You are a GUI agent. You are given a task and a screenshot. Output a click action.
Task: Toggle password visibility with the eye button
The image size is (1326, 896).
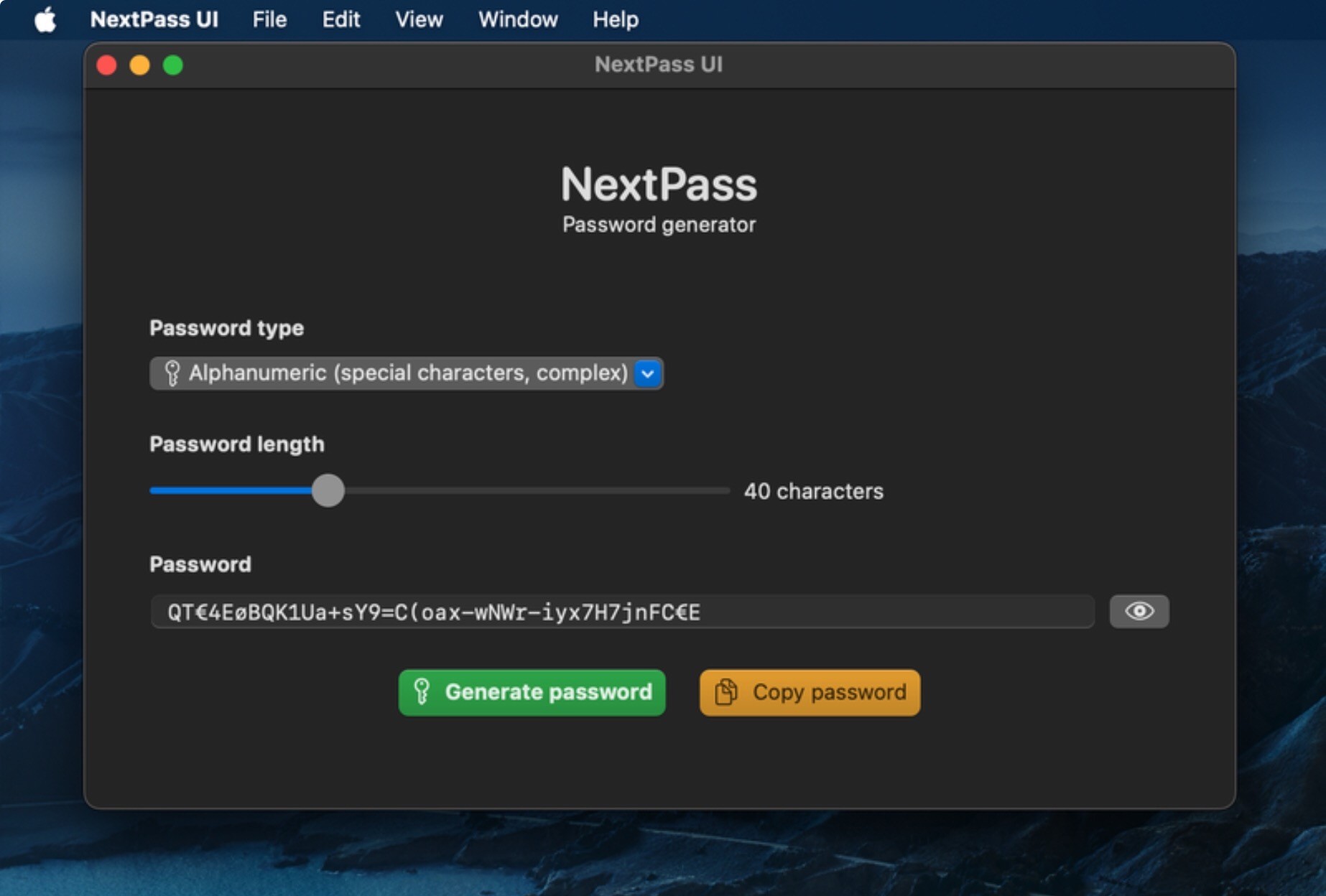[x=1139, y=612]
